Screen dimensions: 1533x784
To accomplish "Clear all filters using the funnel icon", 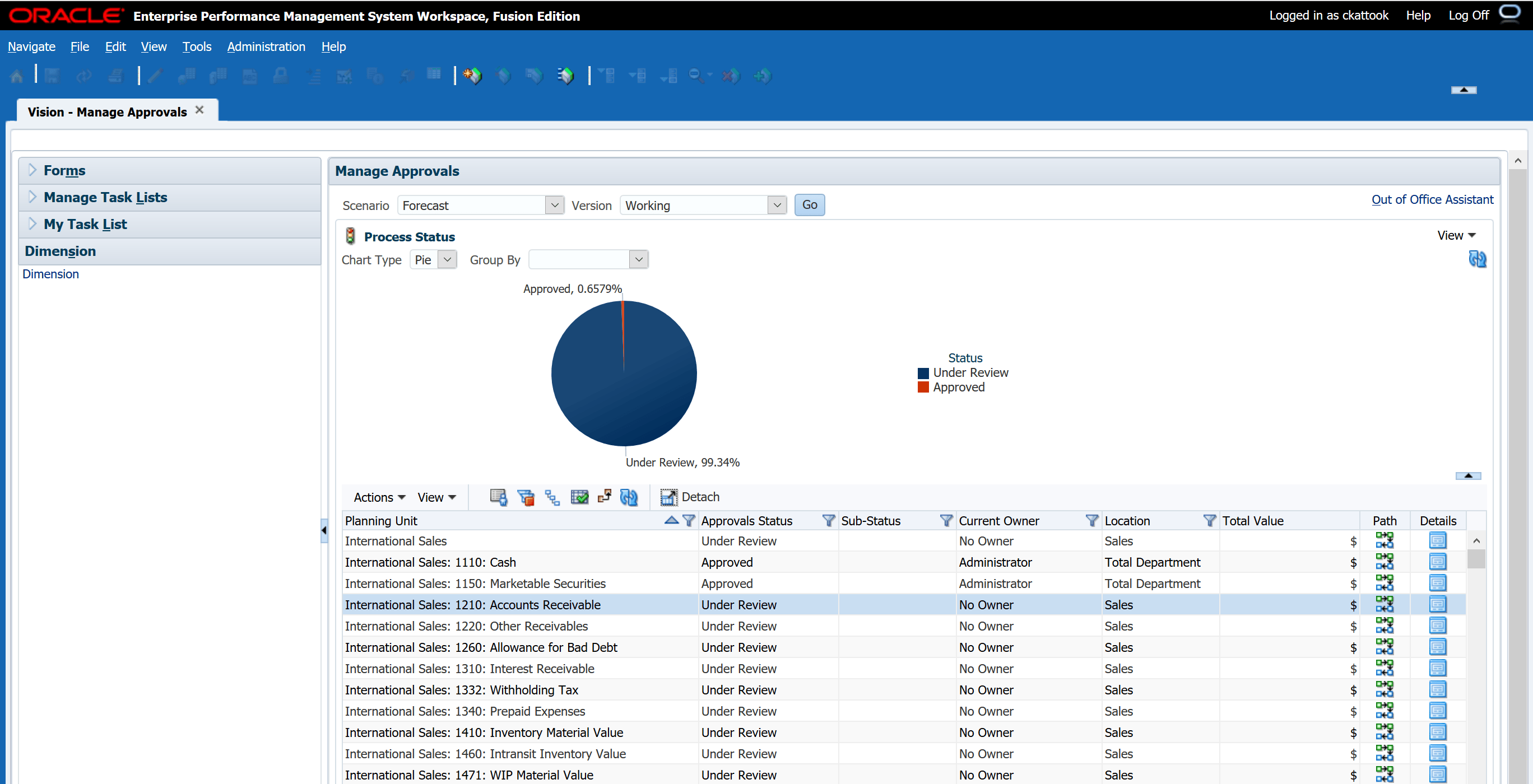I will [x=526, y=497].
